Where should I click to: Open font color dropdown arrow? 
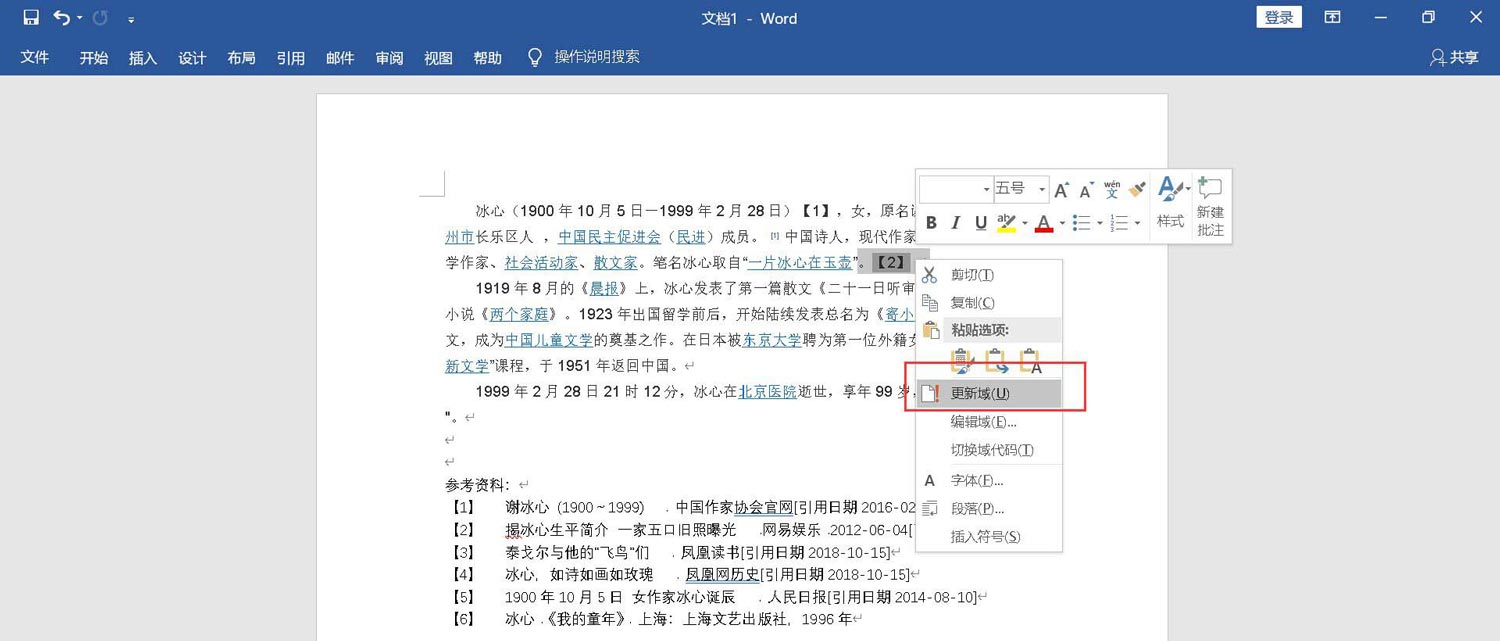pyautogui.click(x=1062, y=223)
